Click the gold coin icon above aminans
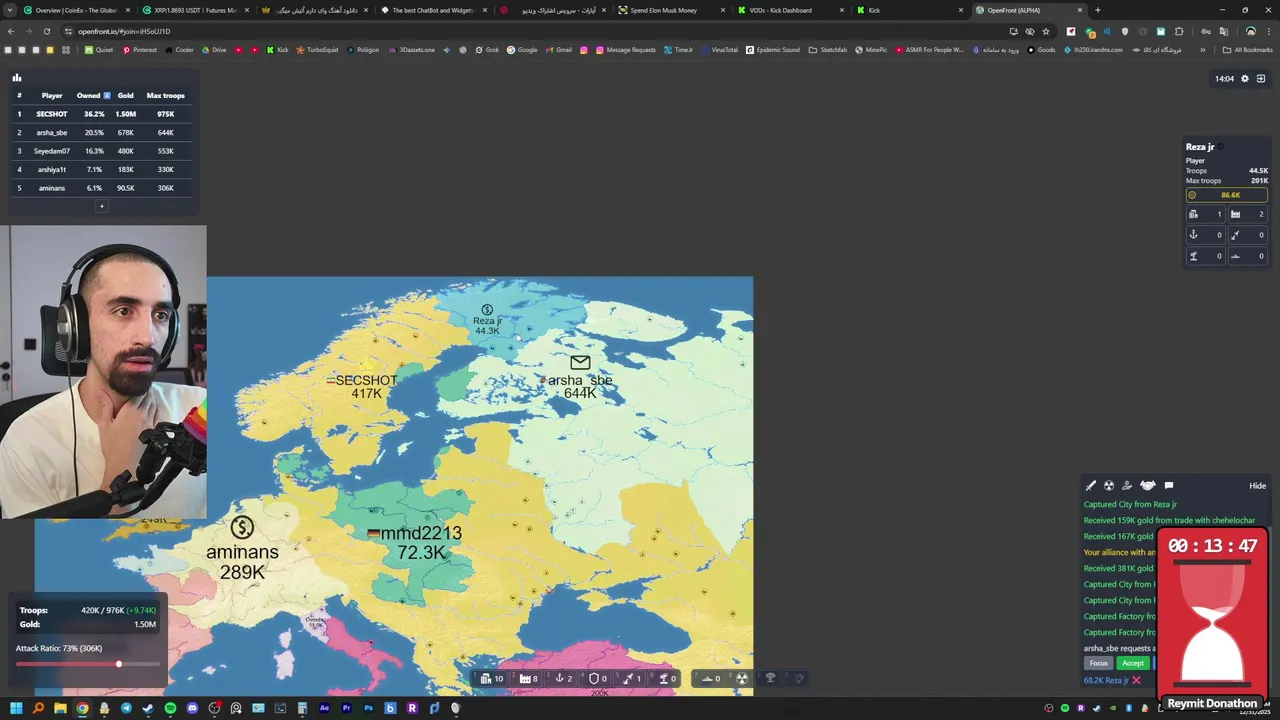This screenshot has width=1280, height=720. pos(242,527)
